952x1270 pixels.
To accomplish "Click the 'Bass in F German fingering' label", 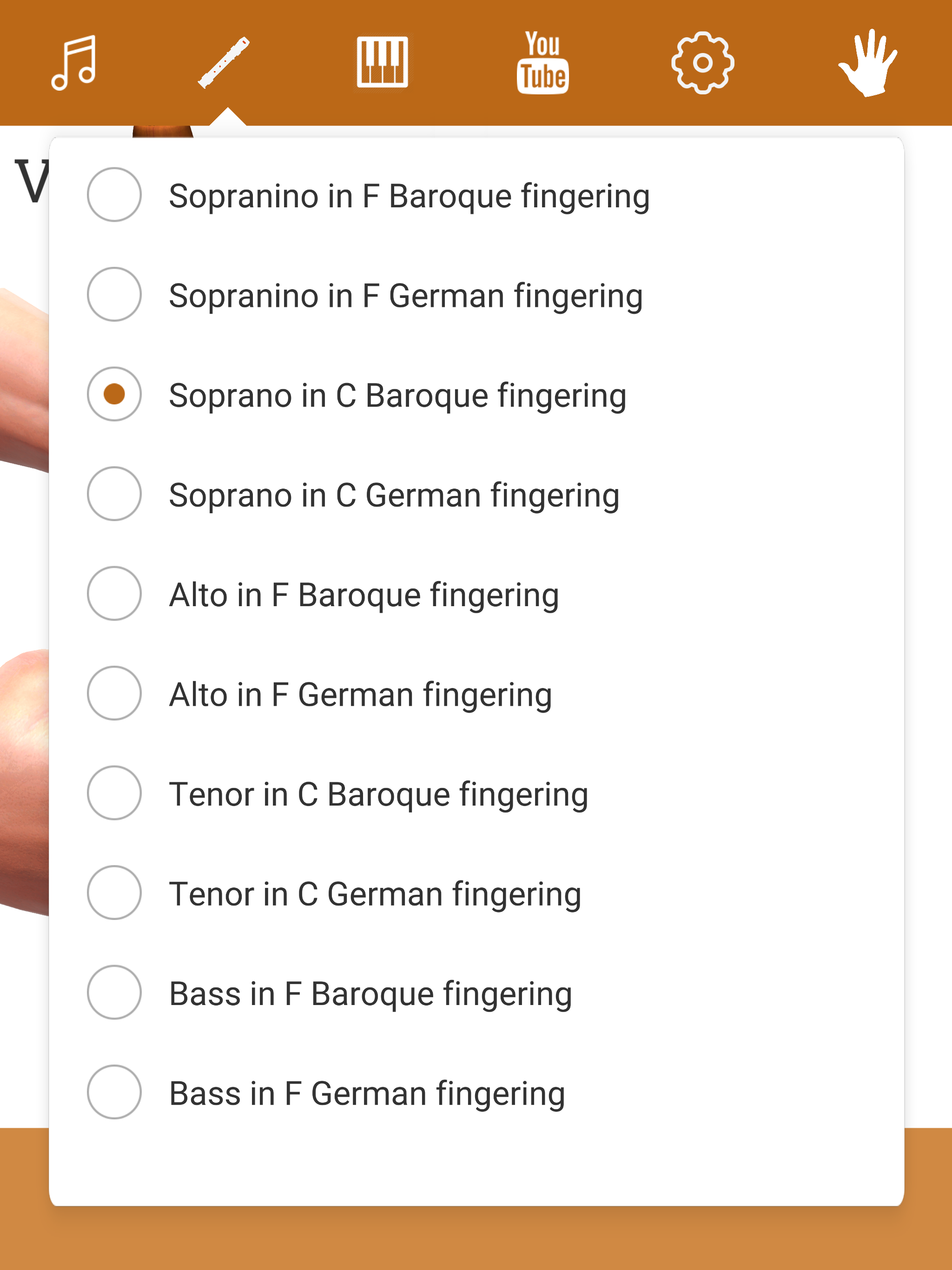I will pos(367,1093).
